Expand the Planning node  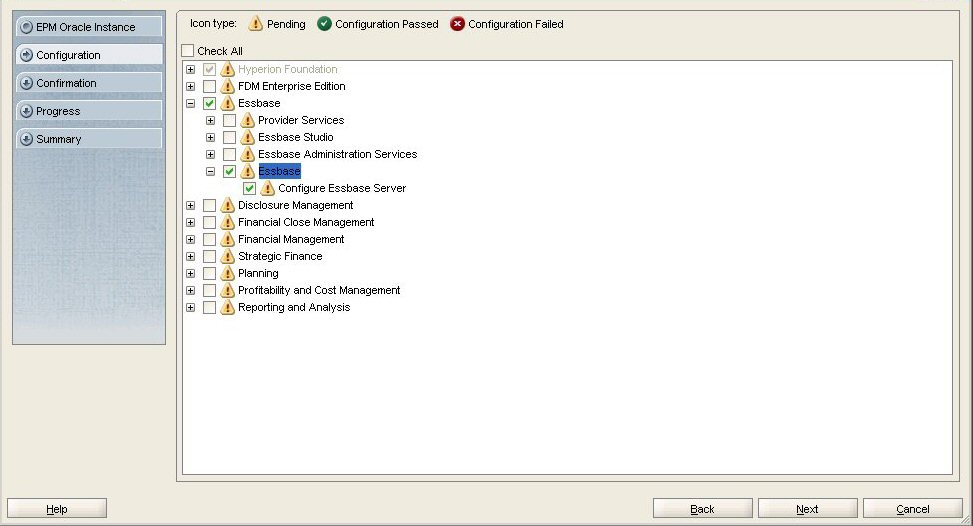191,274
